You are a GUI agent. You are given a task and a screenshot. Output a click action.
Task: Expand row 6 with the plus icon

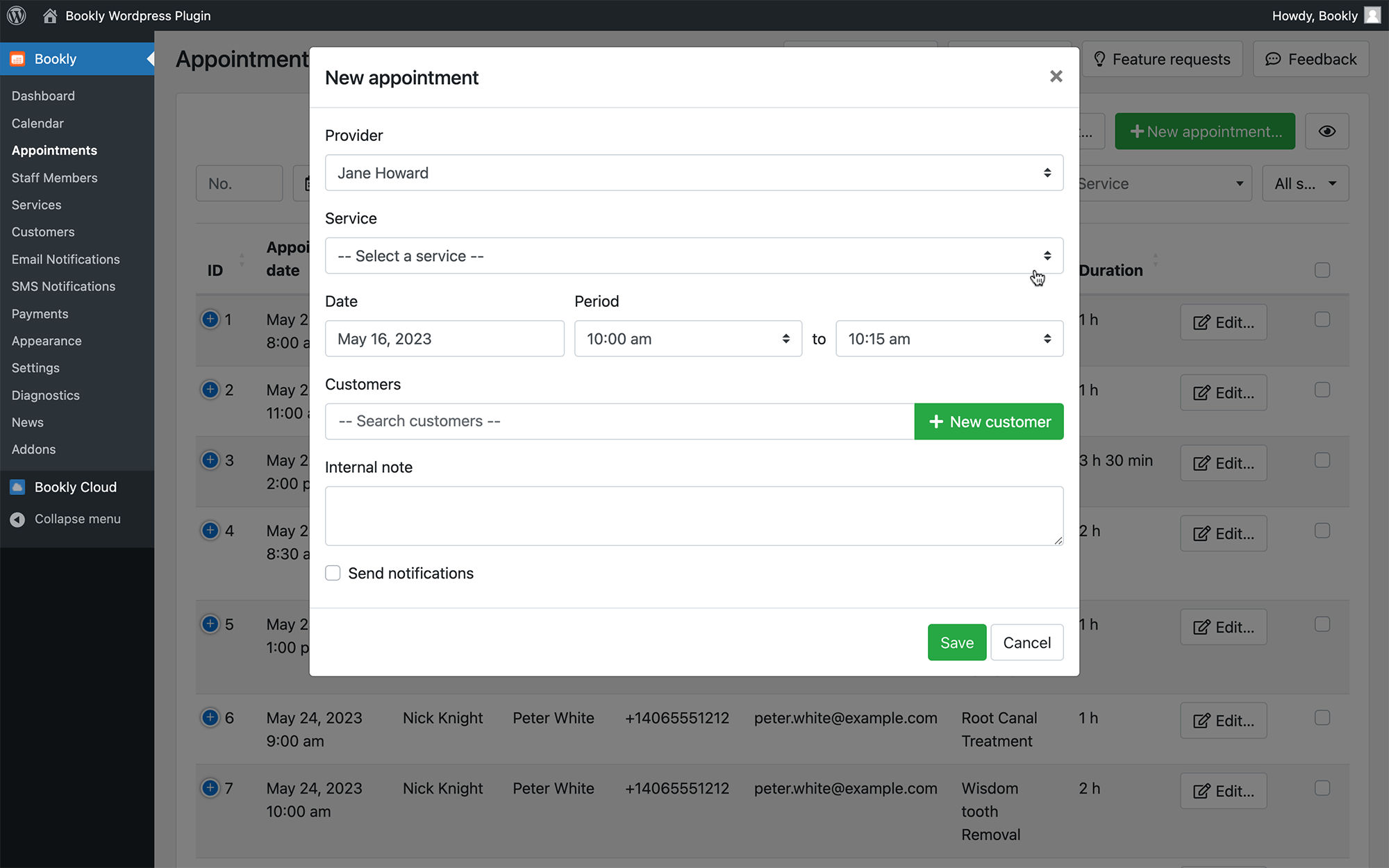pyautogui.click(x=210, y=717)
